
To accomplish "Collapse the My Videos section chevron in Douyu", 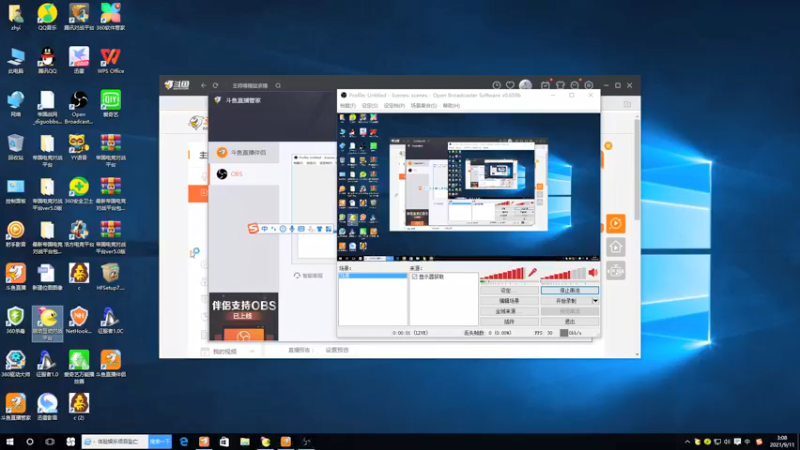I will point(252,352).
